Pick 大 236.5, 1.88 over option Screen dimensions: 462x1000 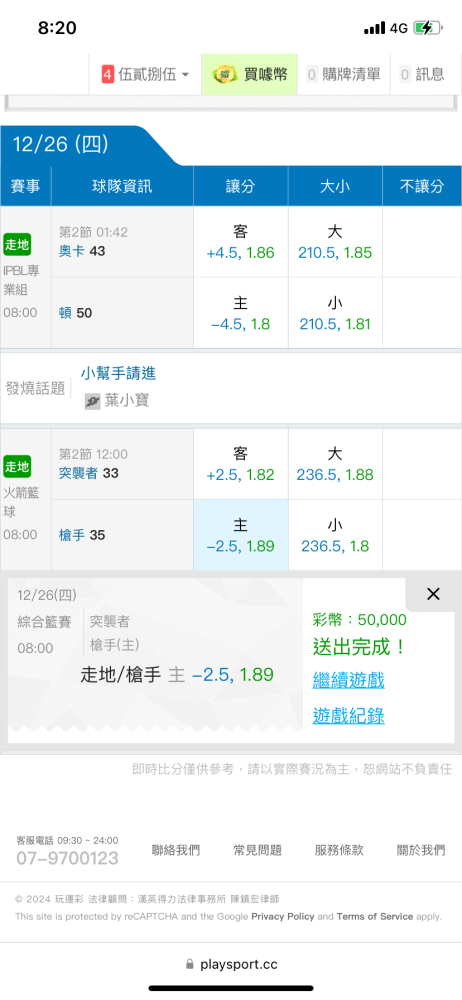tap(335, 464)
